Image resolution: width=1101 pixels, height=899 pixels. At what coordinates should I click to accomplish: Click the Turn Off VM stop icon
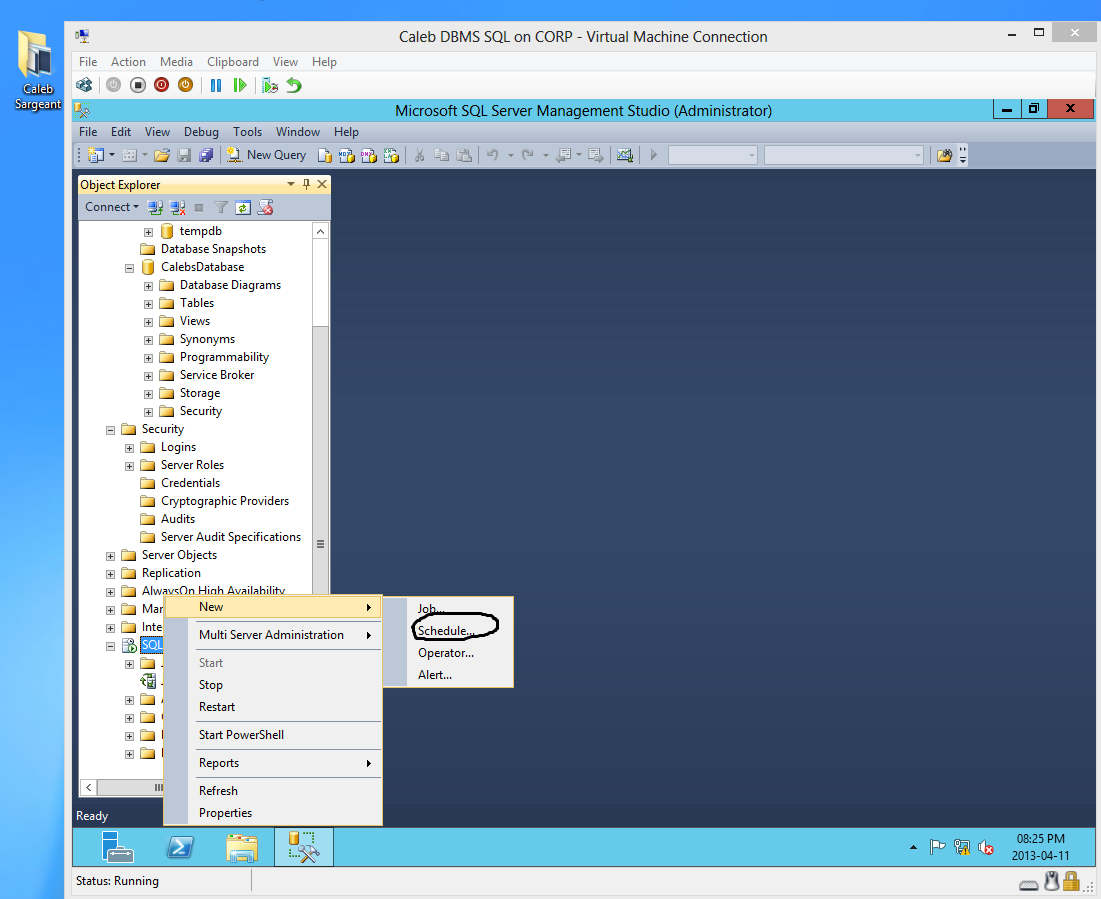click(x=138, y=85)
